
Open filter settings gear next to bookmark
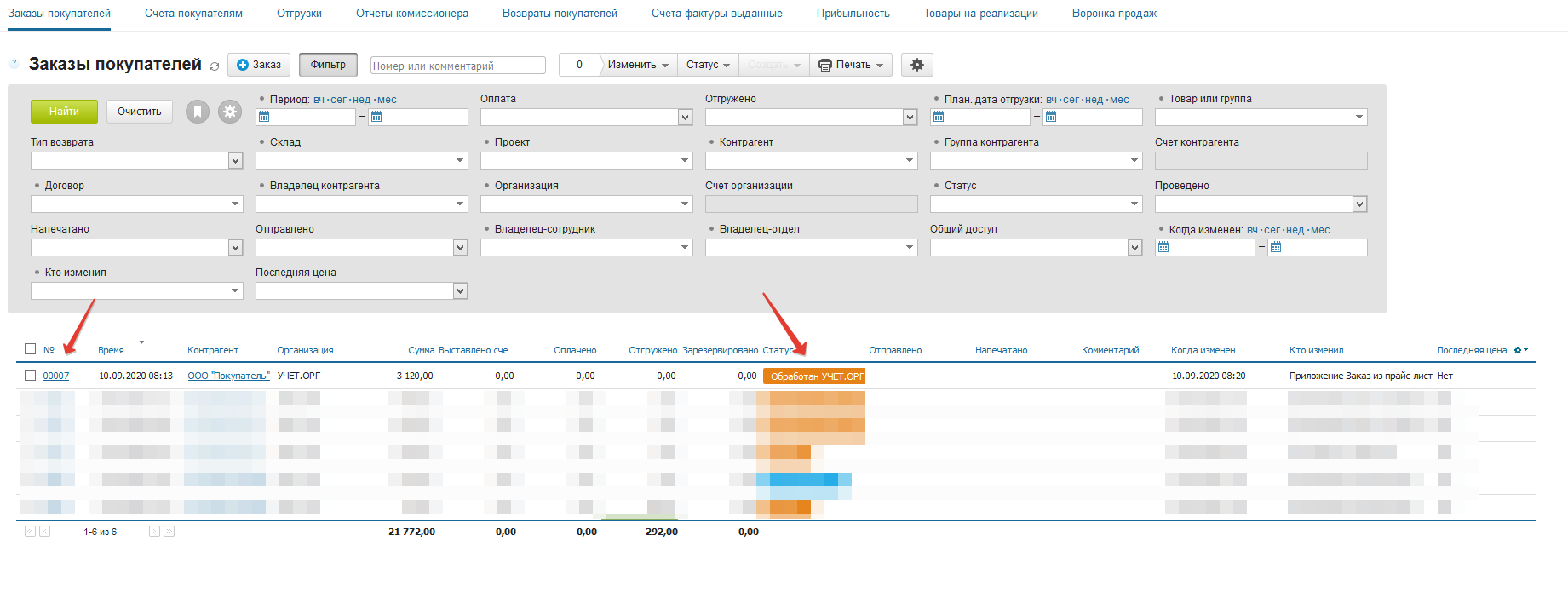point(230,112)
